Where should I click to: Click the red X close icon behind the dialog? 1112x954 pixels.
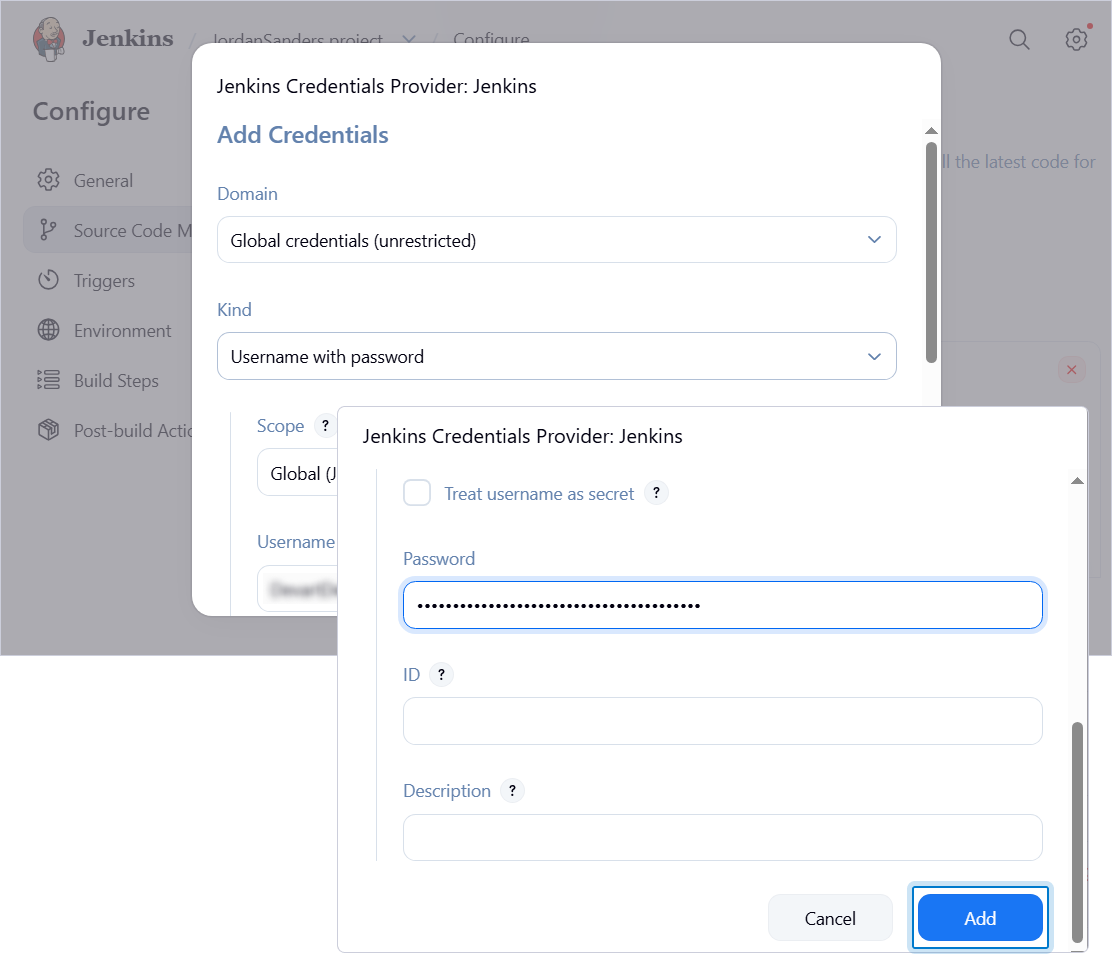(1072, 370)
